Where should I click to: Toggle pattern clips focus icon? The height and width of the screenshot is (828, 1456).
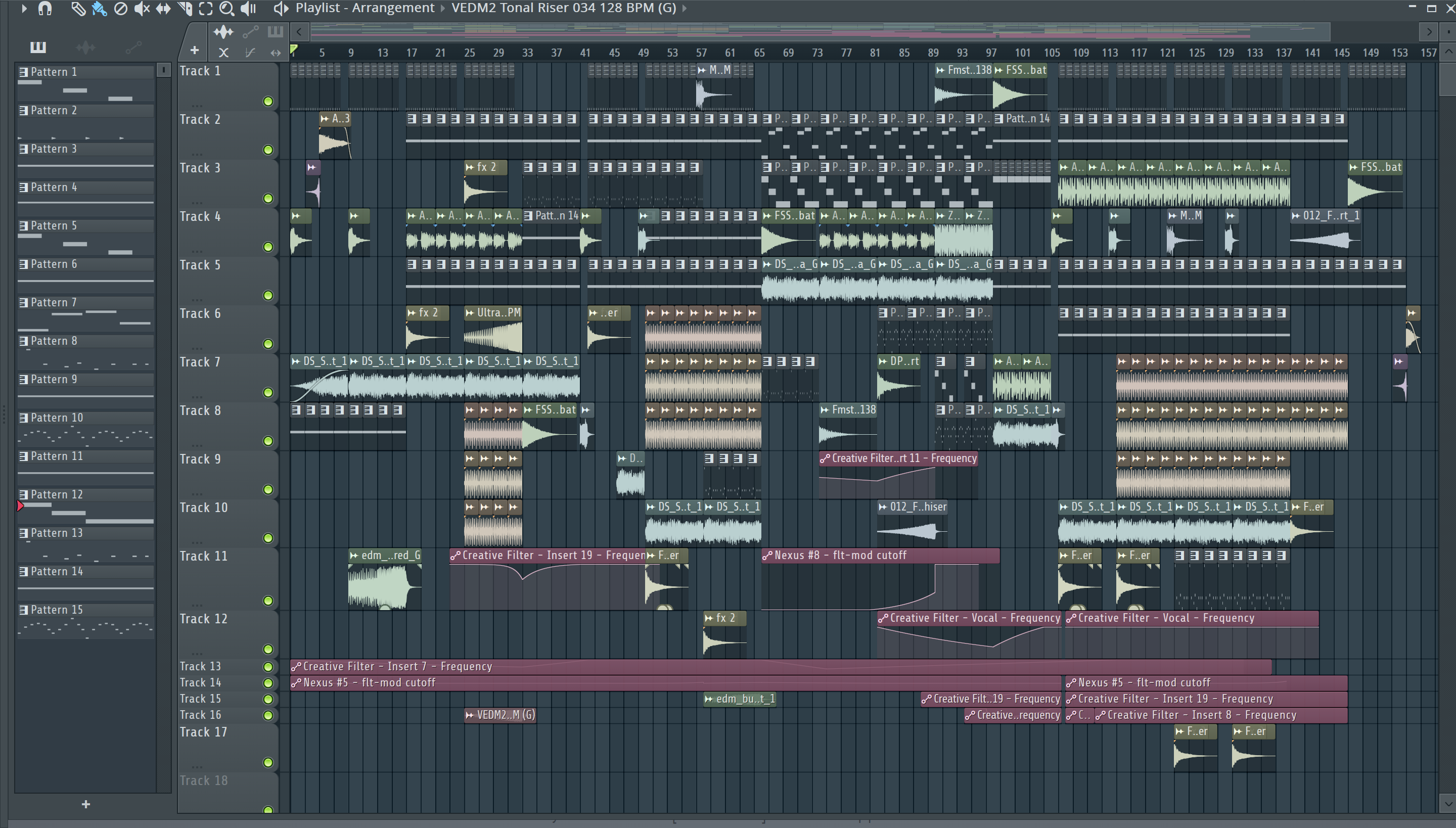pyautogui.click(x=275, y=32)
